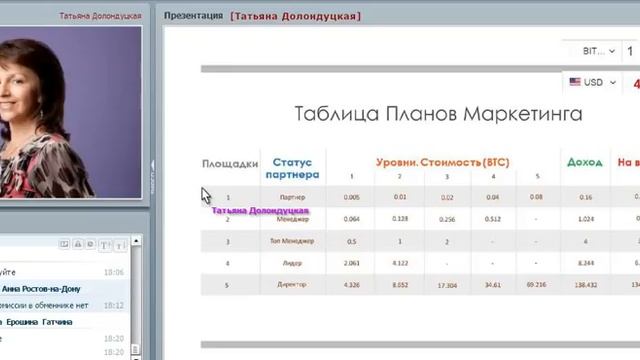This screenshot has height=360, width=640.
Task: Click the 8.244 income cell
Action: [586, 263]
